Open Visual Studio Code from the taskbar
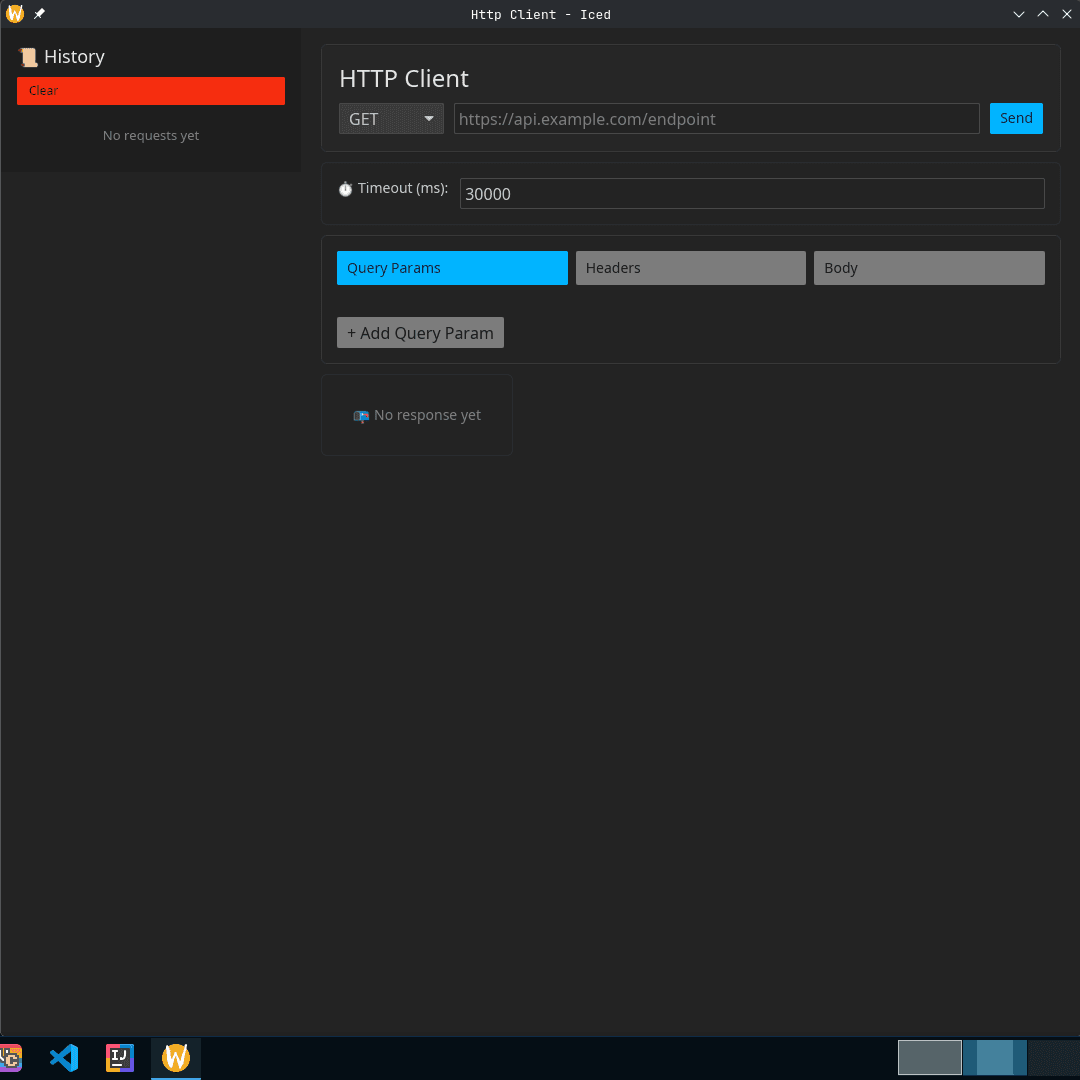 click(64, 1057)
